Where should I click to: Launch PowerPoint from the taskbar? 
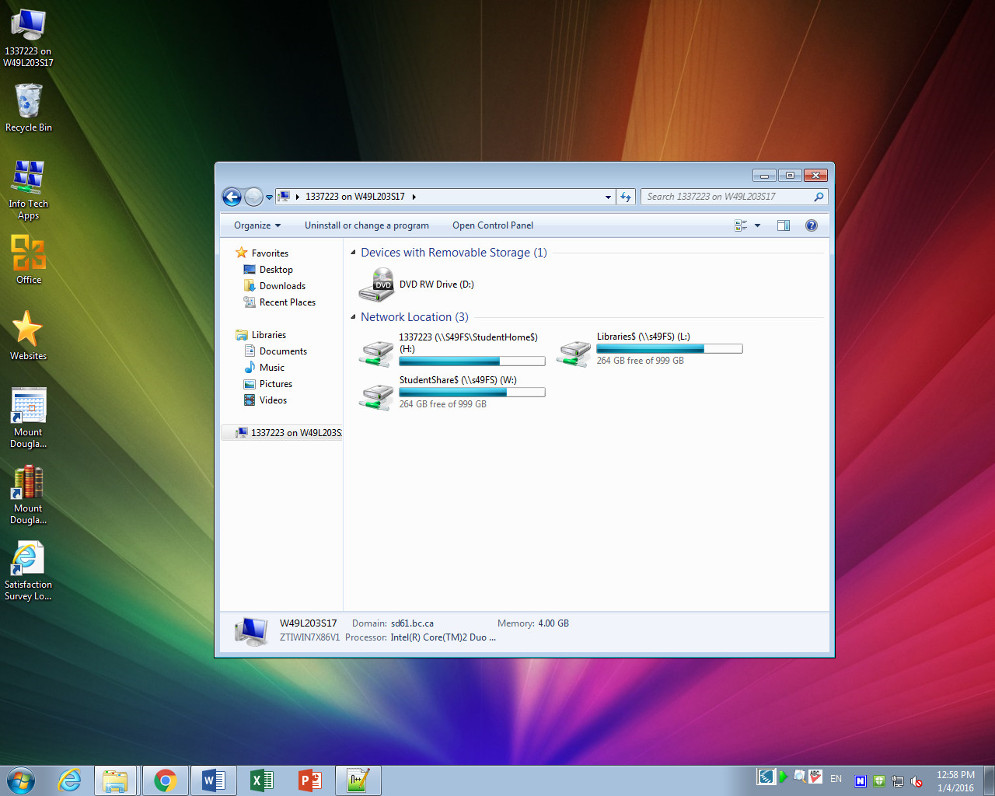[x=310, y=781]
